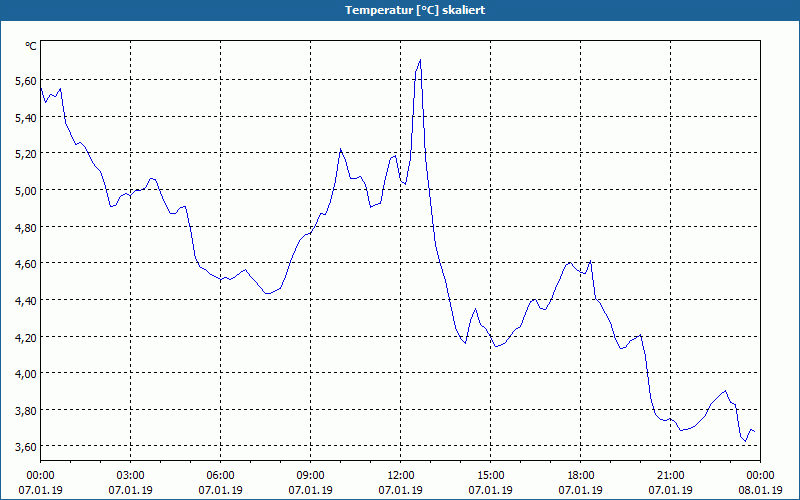Select the 5,20 y-axis label
800x500 pixels.
tap(26, 154)
